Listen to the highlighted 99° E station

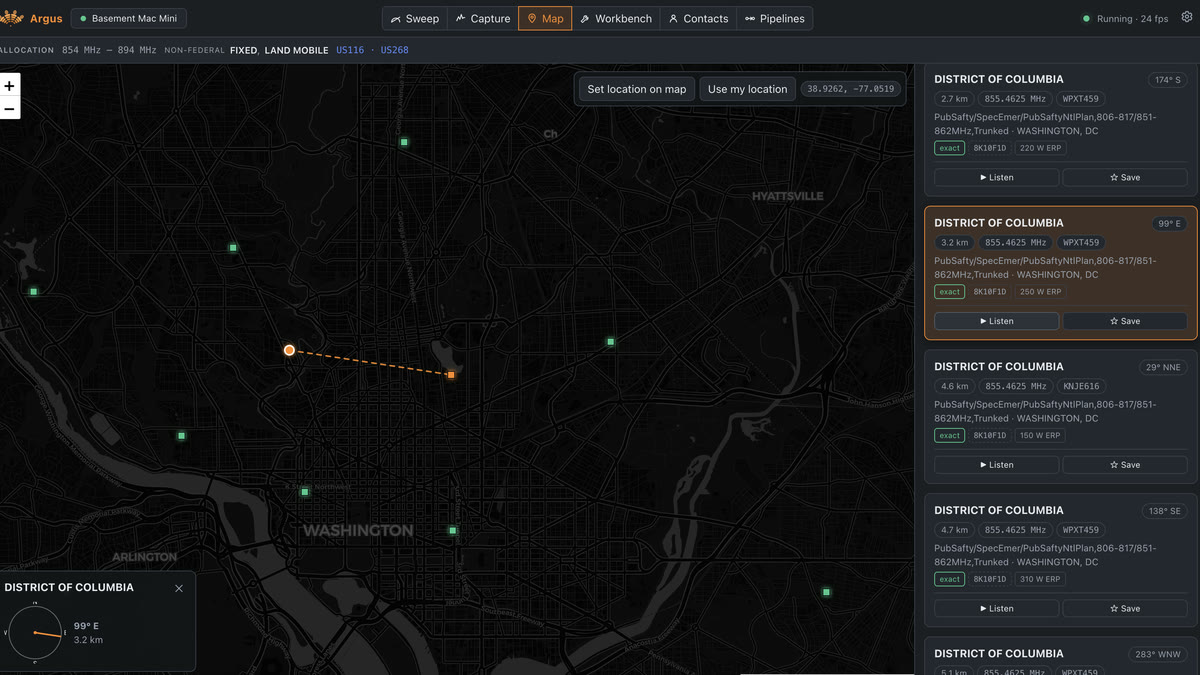[x=996, y=321]
